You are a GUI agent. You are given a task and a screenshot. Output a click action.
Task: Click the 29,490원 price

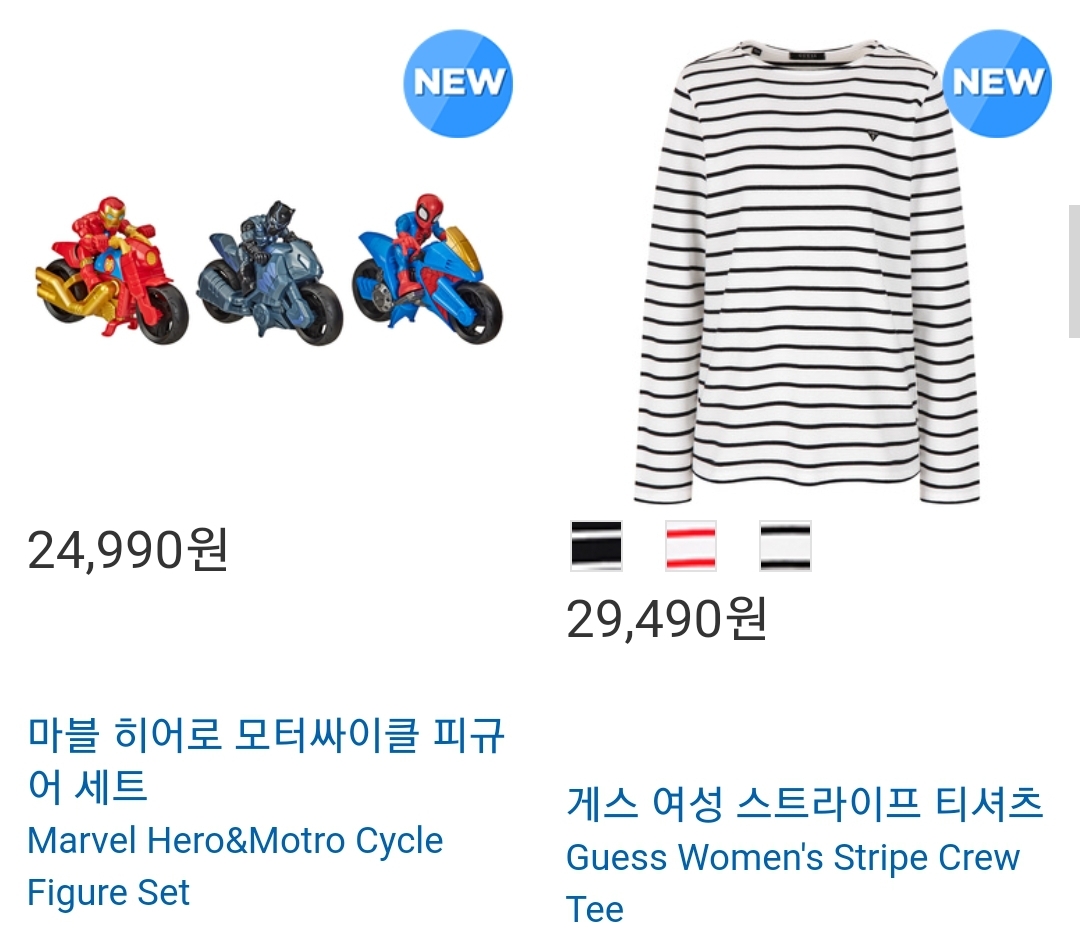(667, 619)
